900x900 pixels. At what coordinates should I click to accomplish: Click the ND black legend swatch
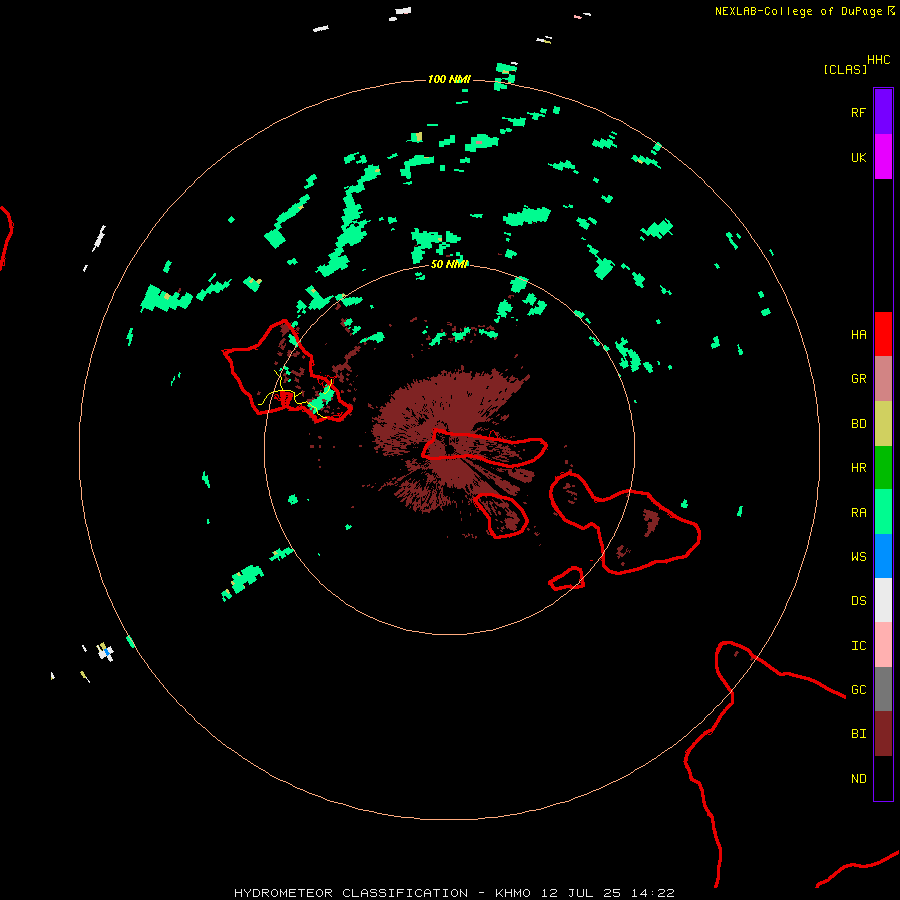(x=883, y=778)
